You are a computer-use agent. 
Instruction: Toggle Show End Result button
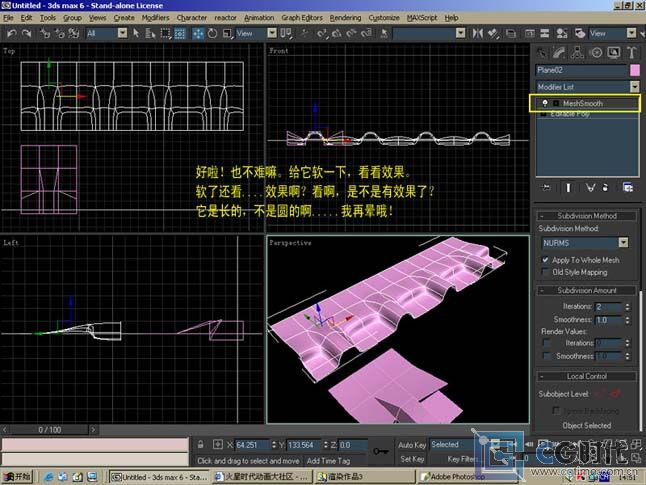click(568, 188)
